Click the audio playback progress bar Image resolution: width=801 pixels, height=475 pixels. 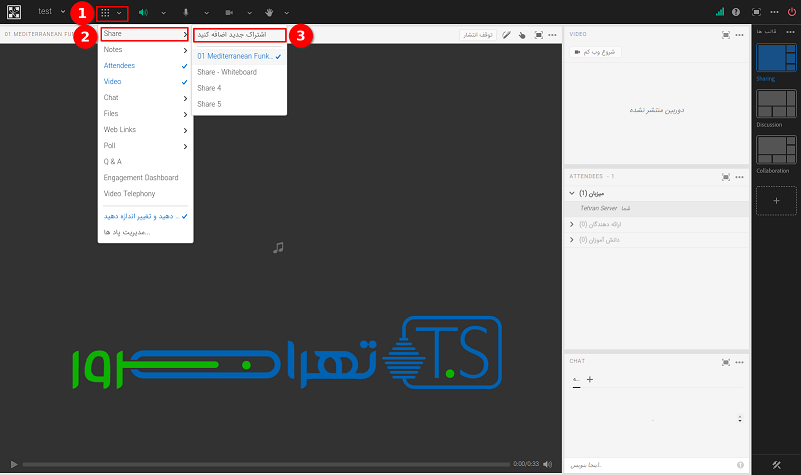pos(265,464)
